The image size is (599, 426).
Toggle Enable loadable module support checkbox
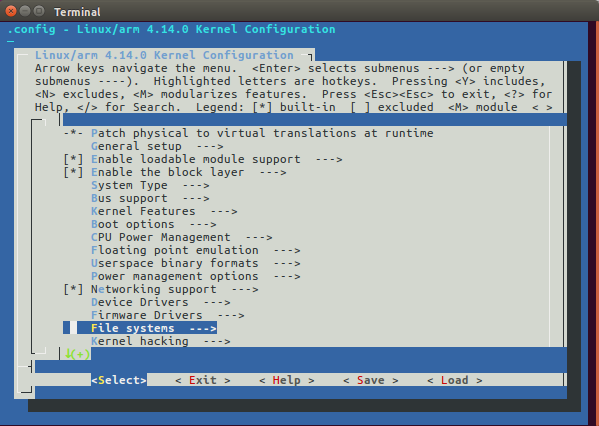point(73,159)
